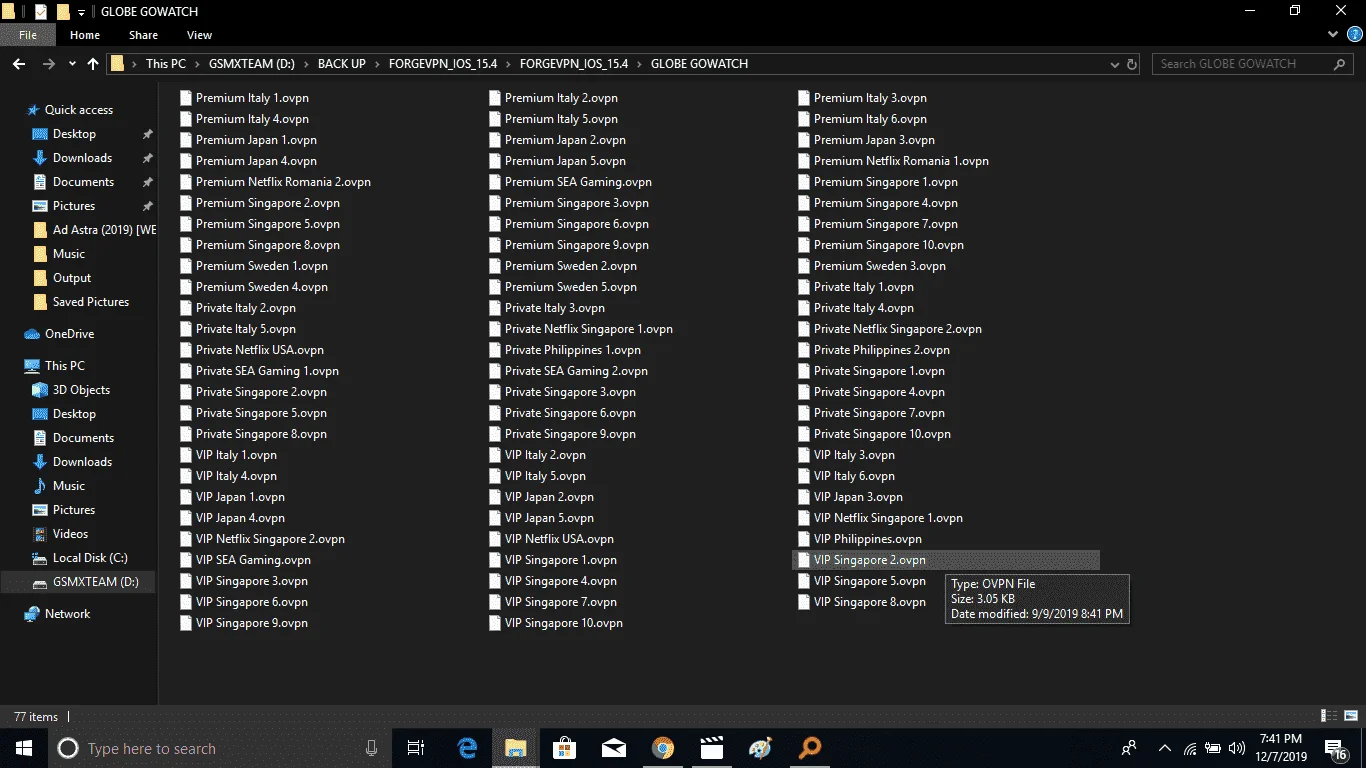
Task: Open recent locations dropdown arrow
Action: point(71,64)
